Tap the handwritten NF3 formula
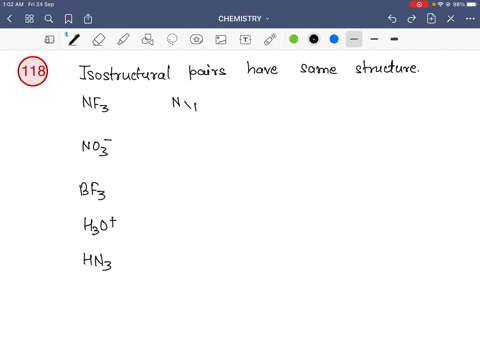Viewport: 480px width, 360px height. point(95,103)
